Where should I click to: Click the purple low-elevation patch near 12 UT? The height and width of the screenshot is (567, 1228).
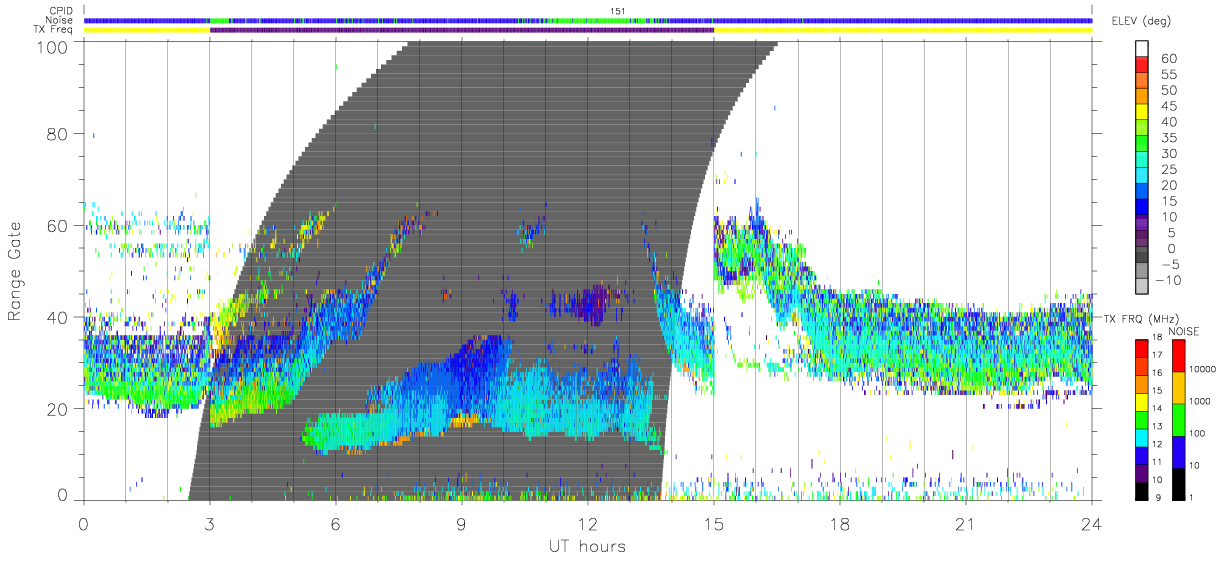[x=594, y=303]
